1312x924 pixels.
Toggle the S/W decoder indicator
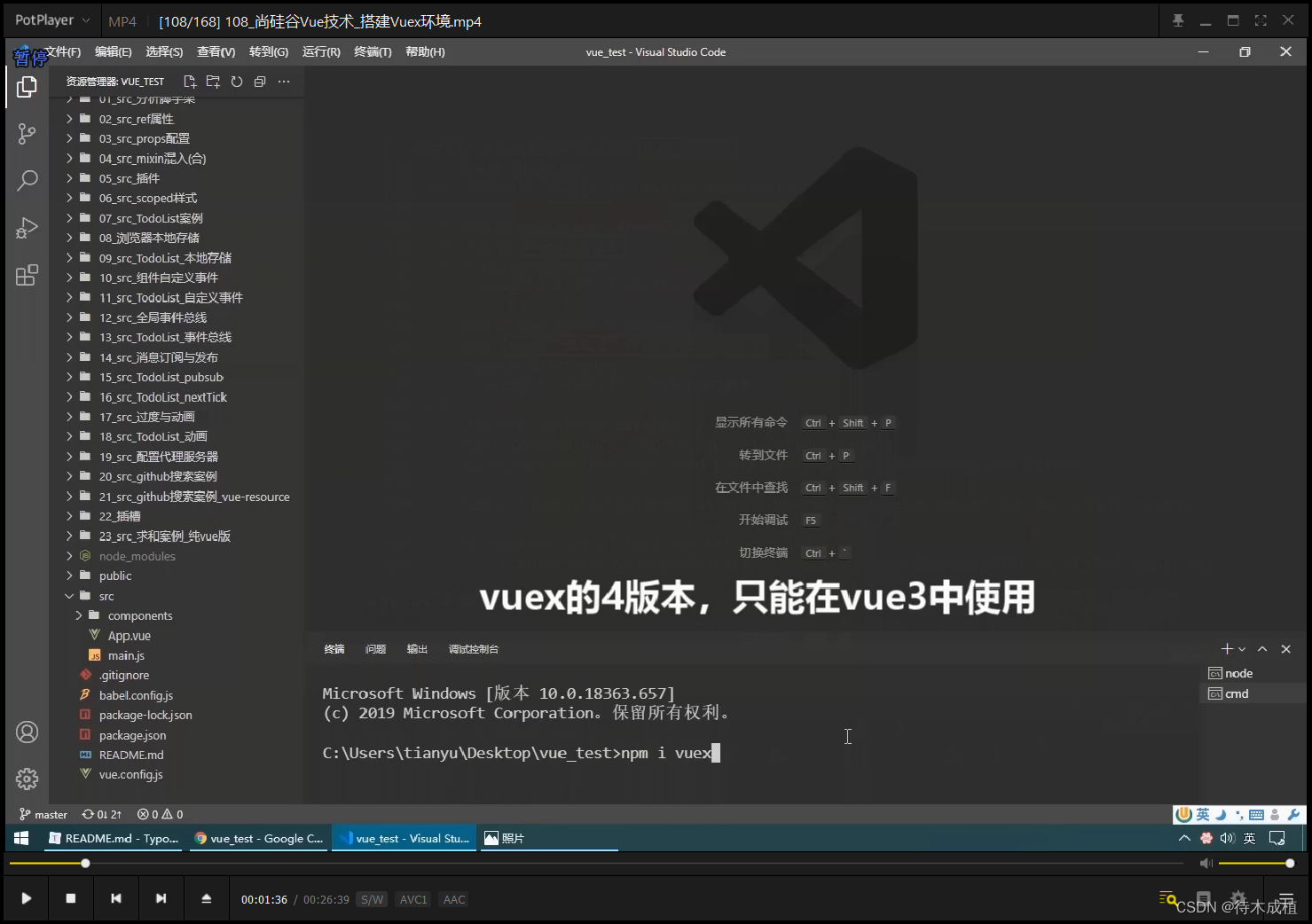pos(373,899)
